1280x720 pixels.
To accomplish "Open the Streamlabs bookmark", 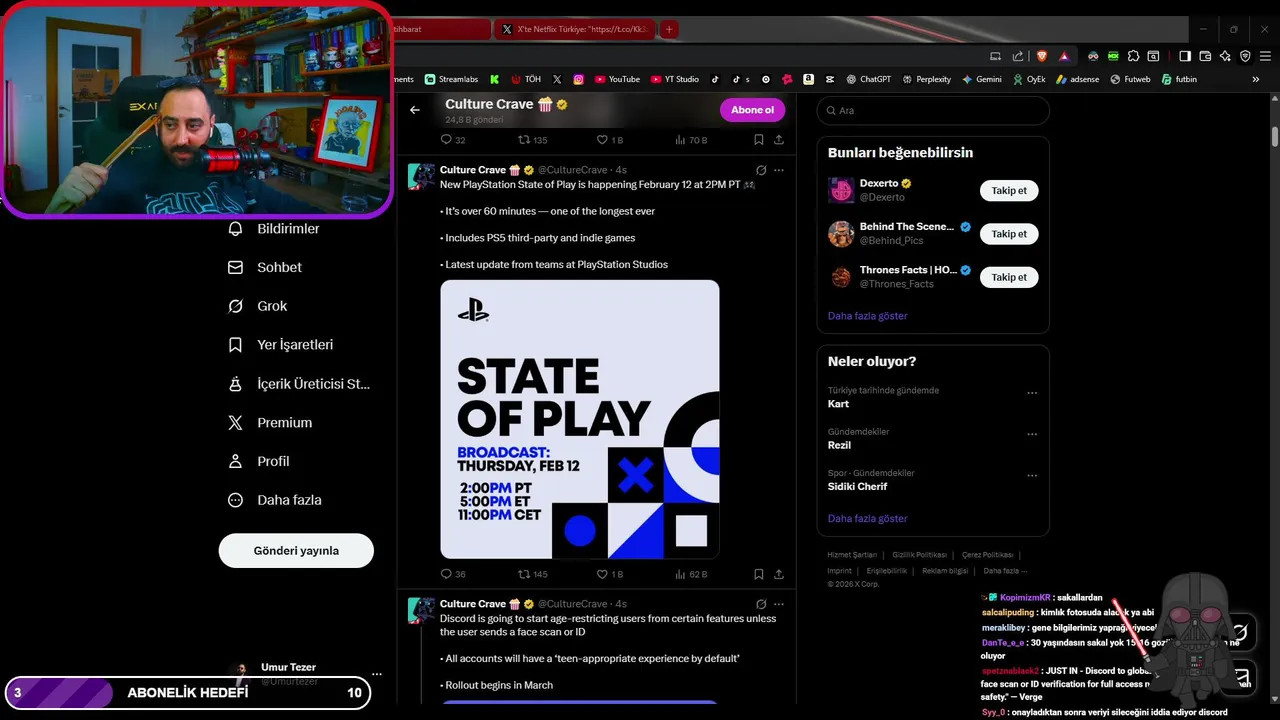I will coord(451,79).
